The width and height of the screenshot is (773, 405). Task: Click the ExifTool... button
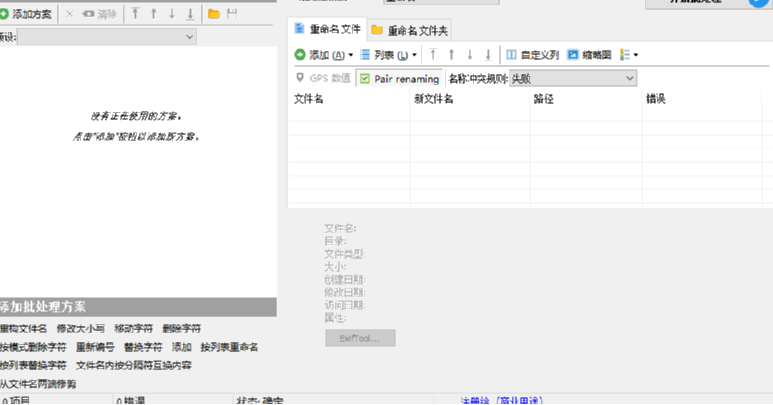pyautogui.click(x=360, y=338)
